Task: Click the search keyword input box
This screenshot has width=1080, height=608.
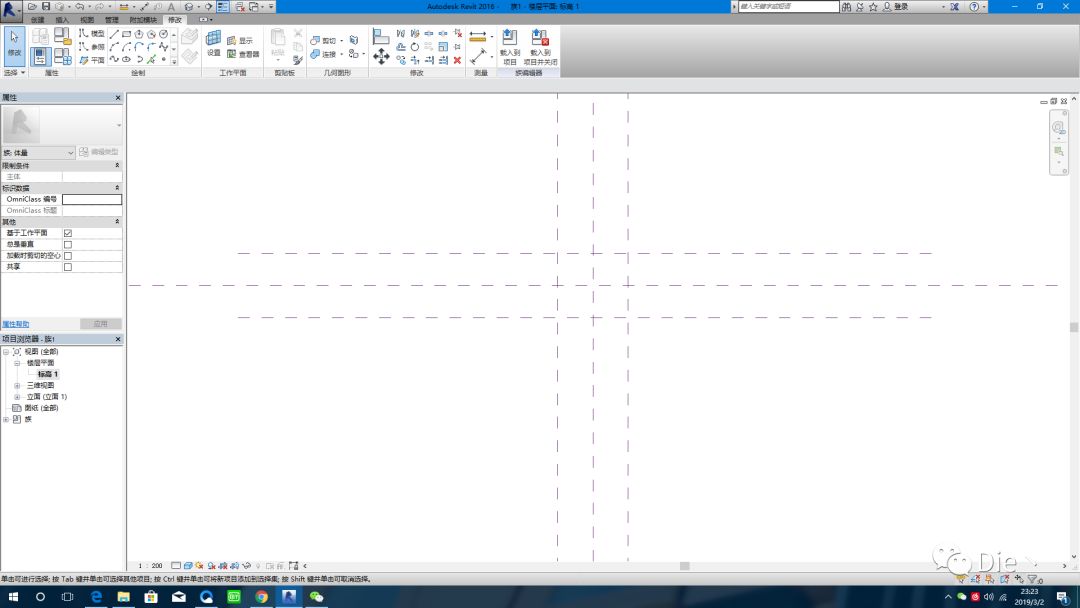Action: [789, 6]
